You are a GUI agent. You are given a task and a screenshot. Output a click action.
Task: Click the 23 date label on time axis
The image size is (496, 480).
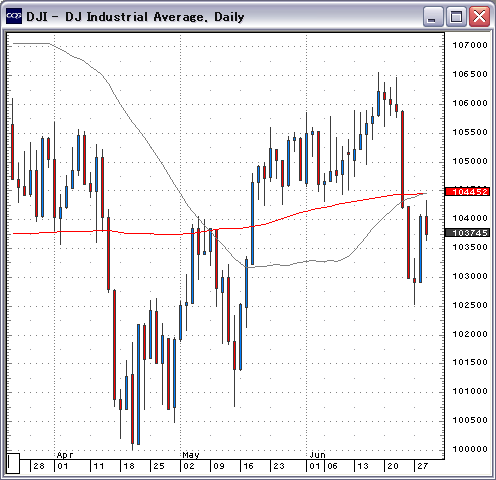tap(279, 466)
